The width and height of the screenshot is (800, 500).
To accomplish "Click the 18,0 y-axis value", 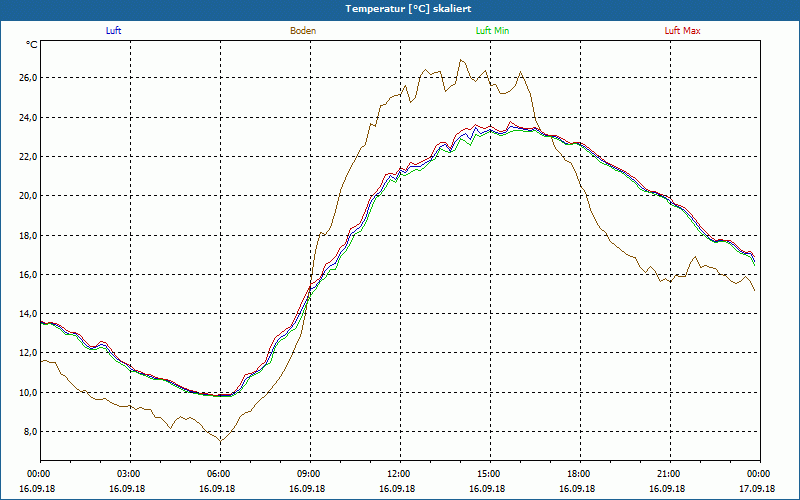I will [x=29, y=235].
